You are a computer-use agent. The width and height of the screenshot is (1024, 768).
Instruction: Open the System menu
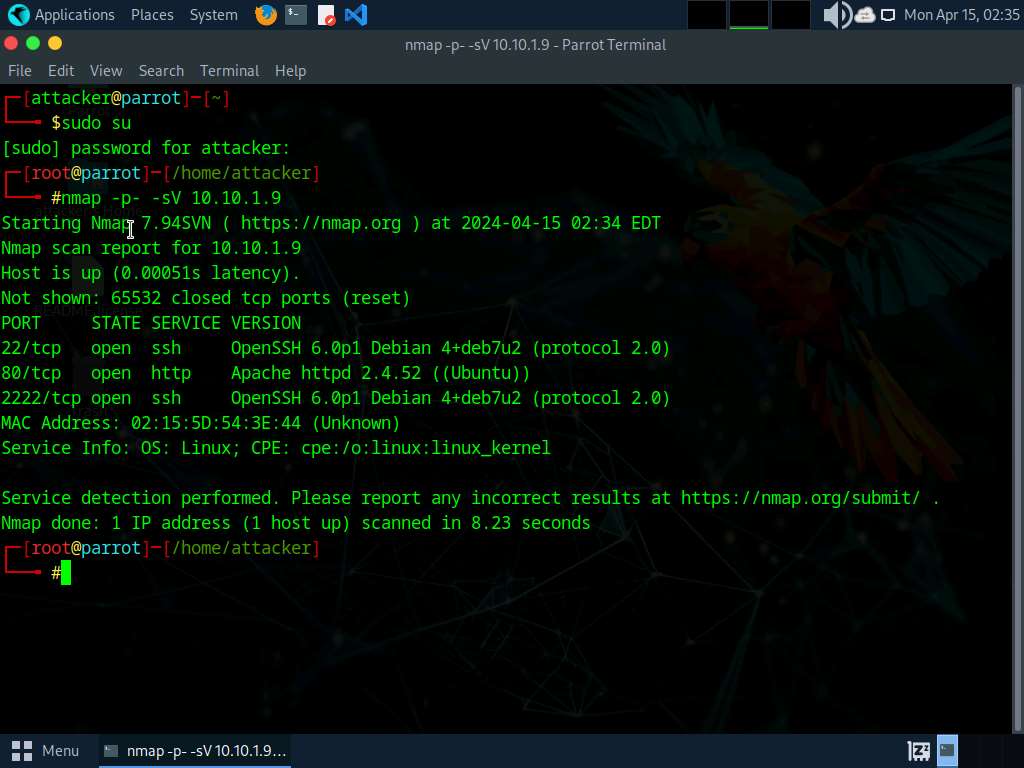coord(213,15)
